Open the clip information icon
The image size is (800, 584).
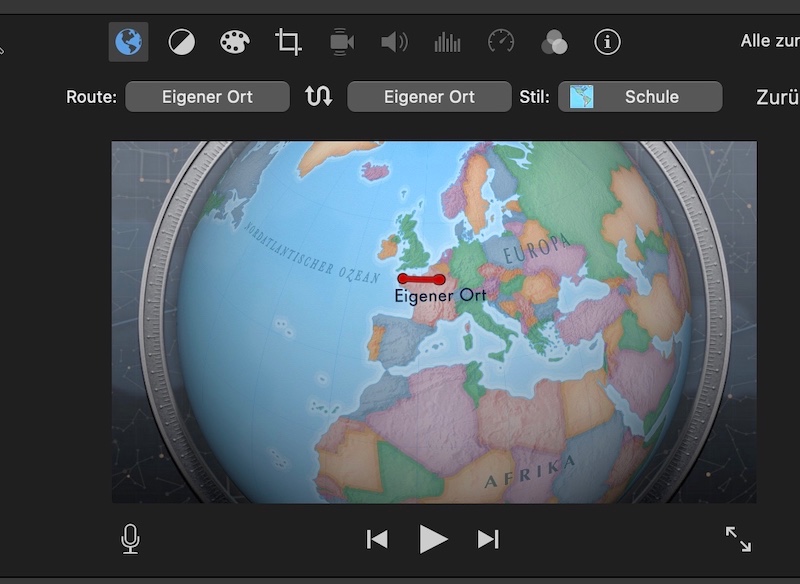[x=607, y=42]
